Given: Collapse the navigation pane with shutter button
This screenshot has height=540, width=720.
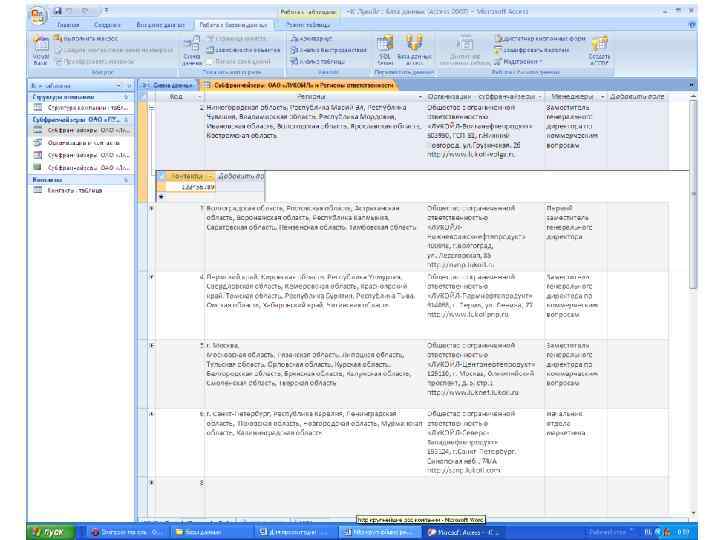Looking at the screenshot, I should tap(129, 85).
